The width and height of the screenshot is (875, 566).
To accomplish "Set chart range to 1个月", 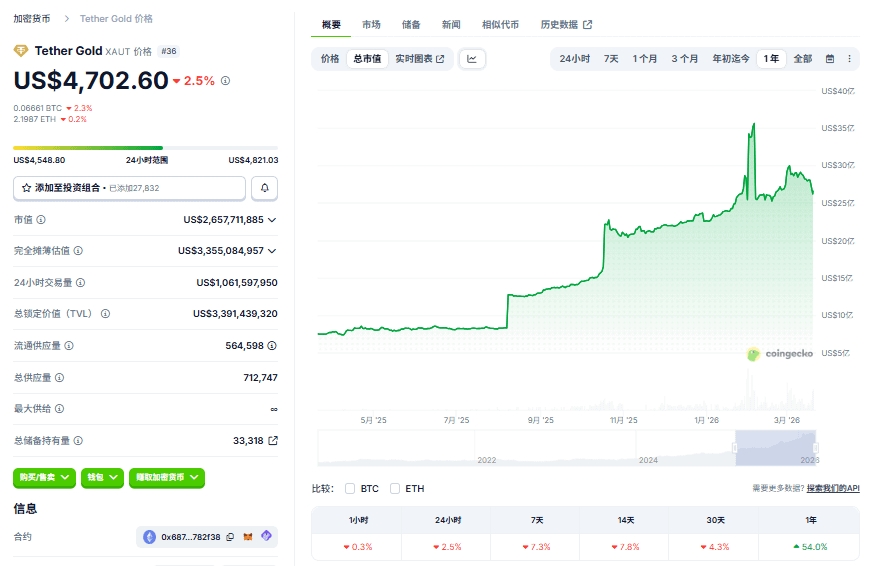I will [645, 59].
